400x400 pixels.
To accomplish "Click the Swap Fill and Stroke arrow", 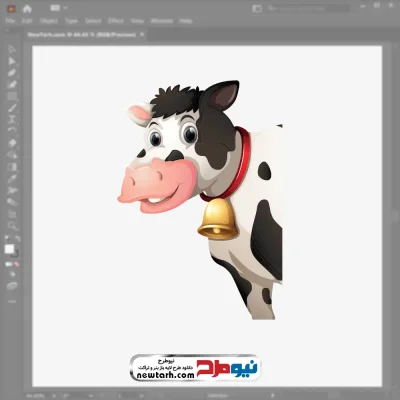I will pyautogui.click(x=17, y=239).
